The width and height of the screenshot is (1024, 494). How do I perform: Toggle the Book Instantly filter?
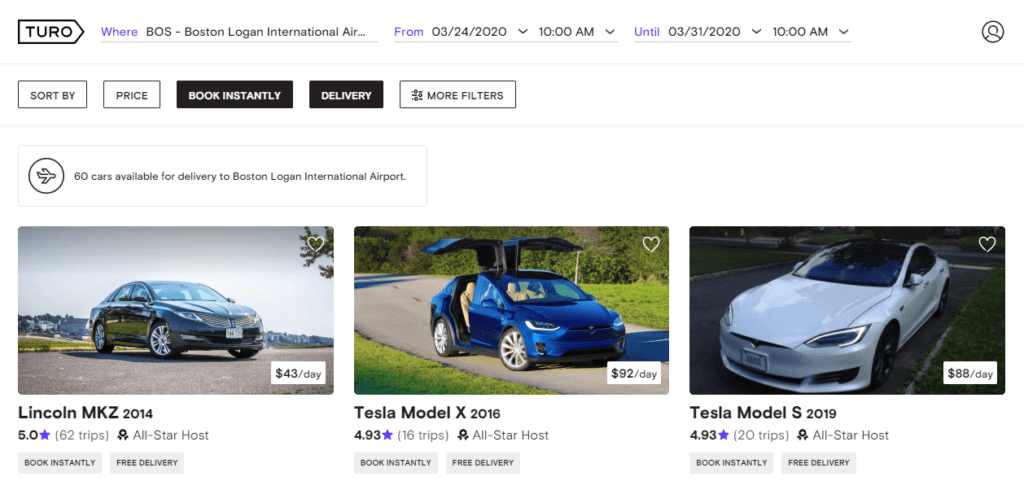[x=234, y=95]
